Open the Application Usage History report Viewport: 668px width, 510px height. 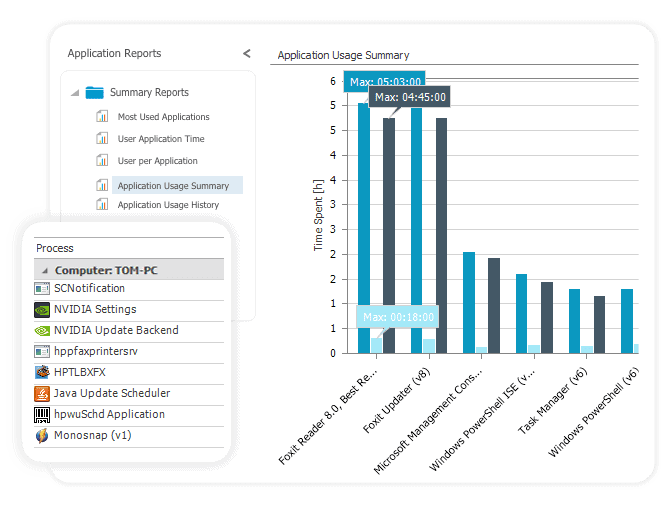(168, 205)
